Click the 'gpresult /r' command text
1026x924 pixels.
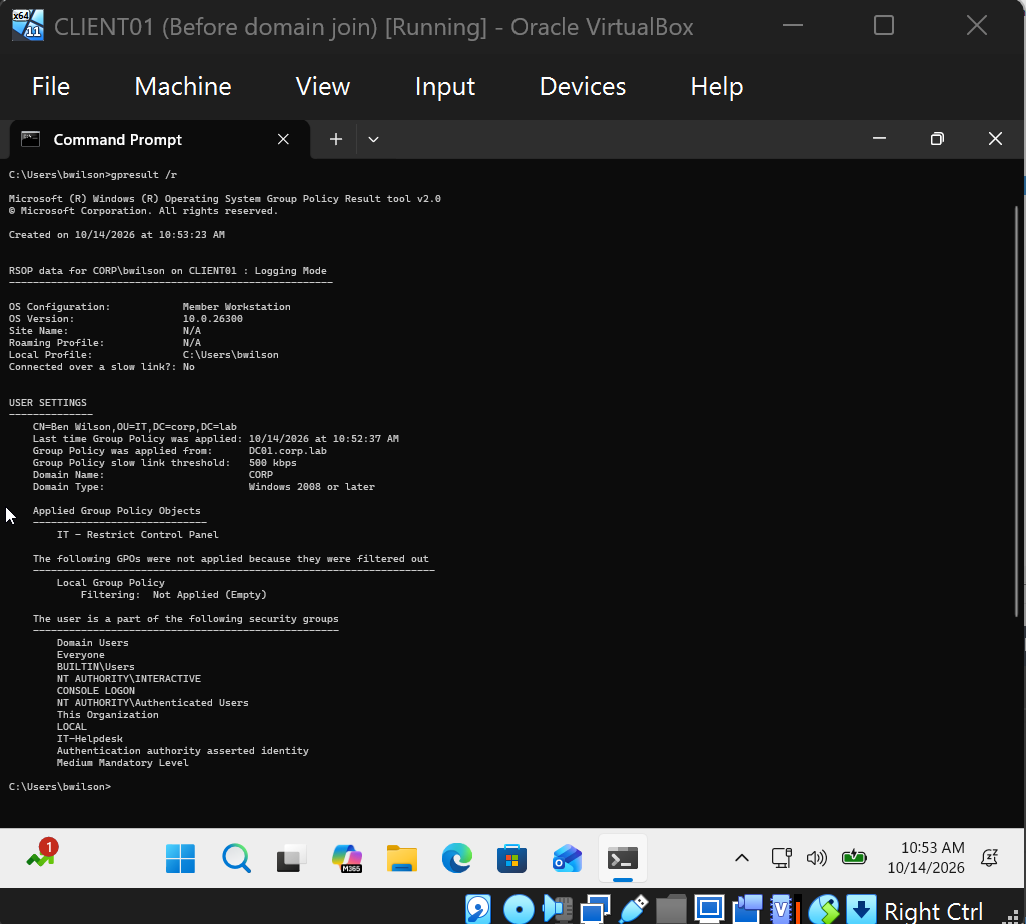[143, 175]
